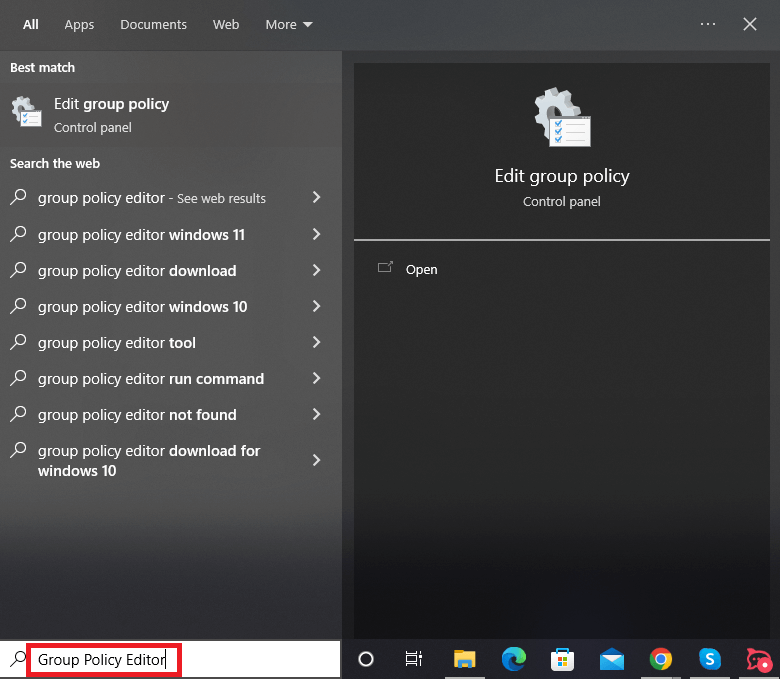Open the Mail app from the taskbar

(x=611, y=660)
